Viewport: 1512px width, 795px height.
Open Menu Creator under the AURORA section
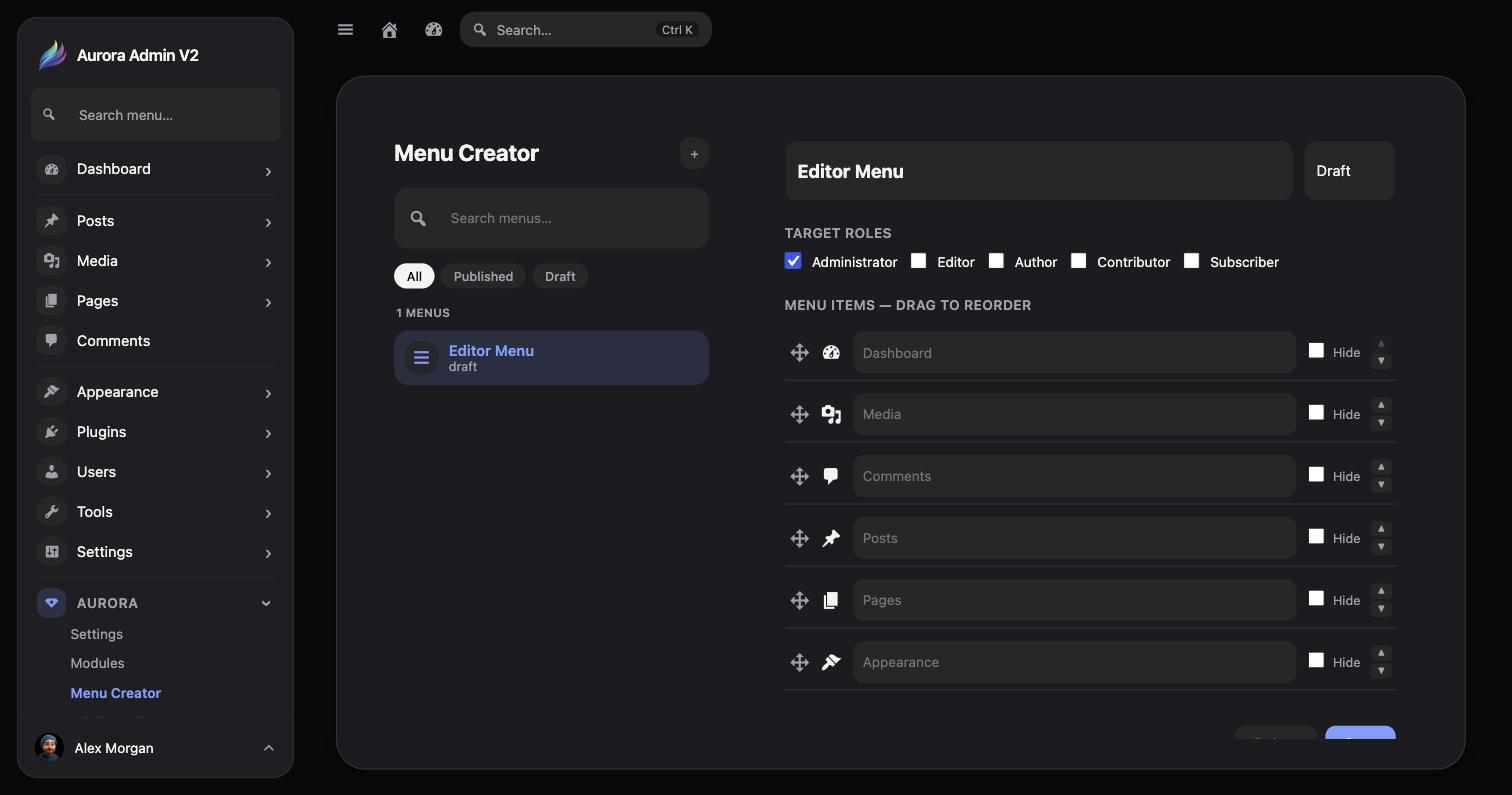[x=116, y=693]
